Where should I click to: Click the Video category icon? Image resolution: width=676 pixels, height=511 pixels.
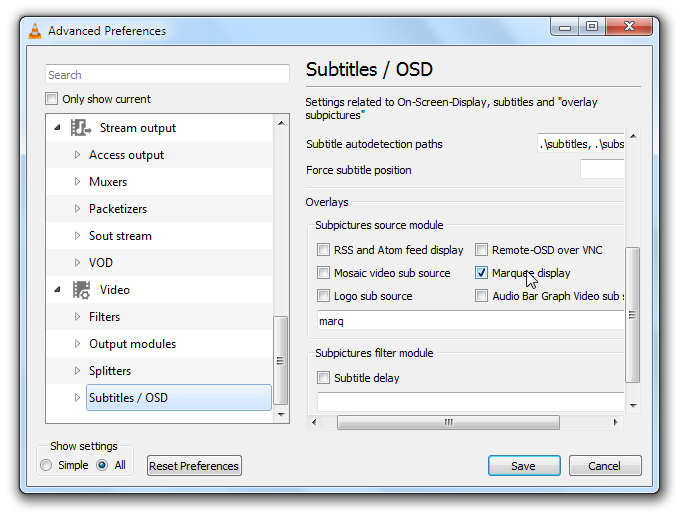tap(81, 290)
